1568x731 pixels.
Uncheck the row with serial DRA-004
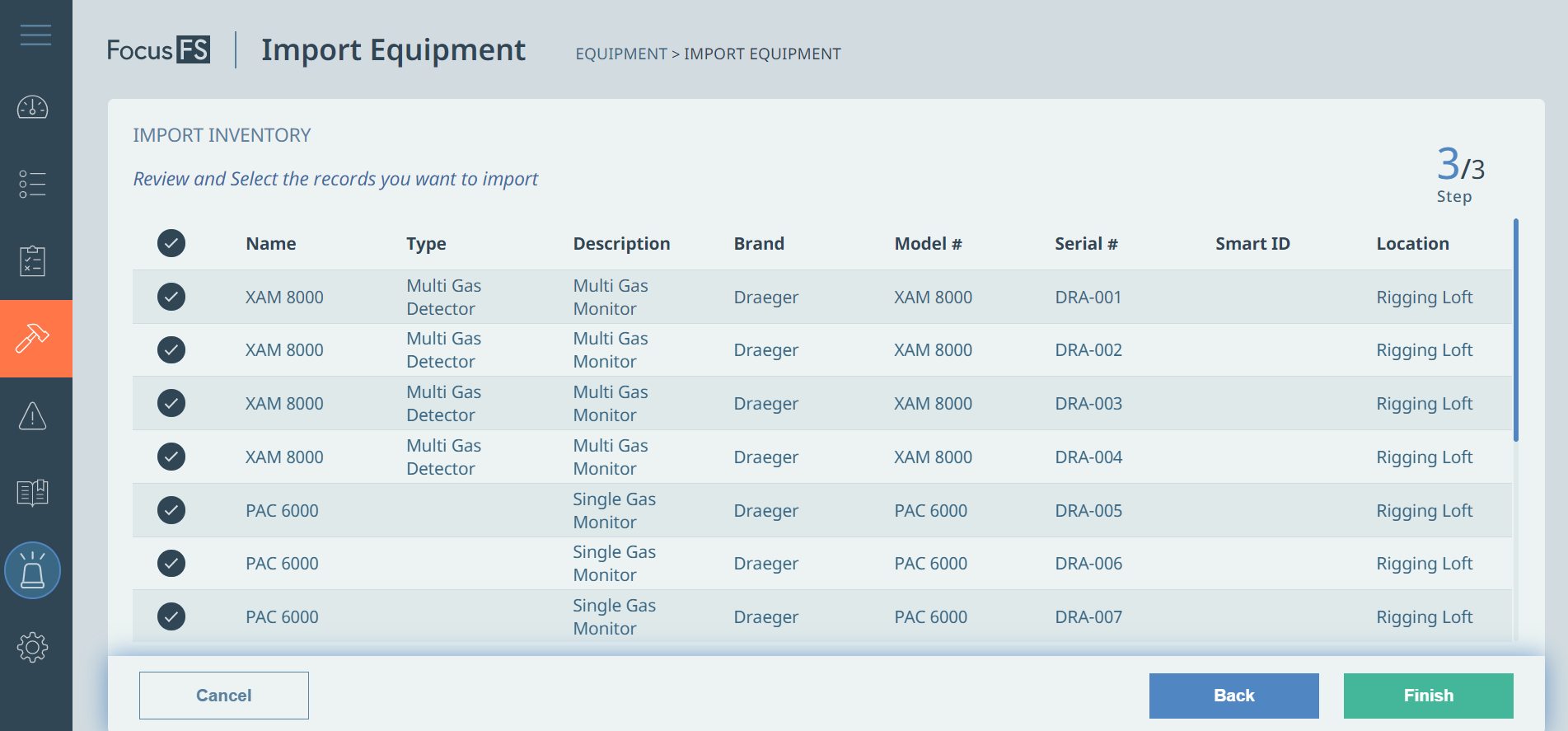pos(171,457)
